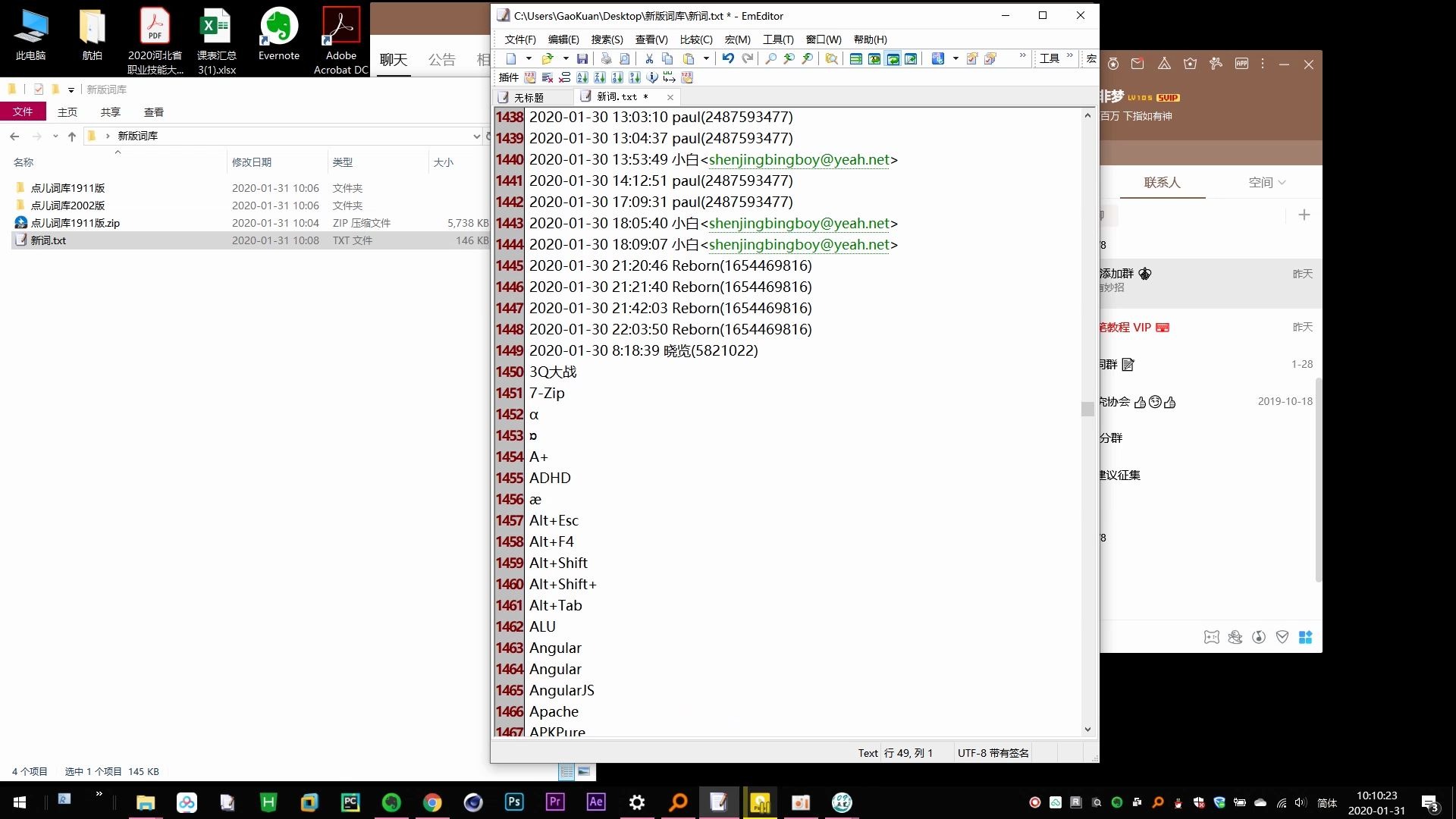The width and height of the screenshot is (1456, 819).
Task: Expand the New file dropdown arrow
Action: pyautogui.click(x=529, y=58)
